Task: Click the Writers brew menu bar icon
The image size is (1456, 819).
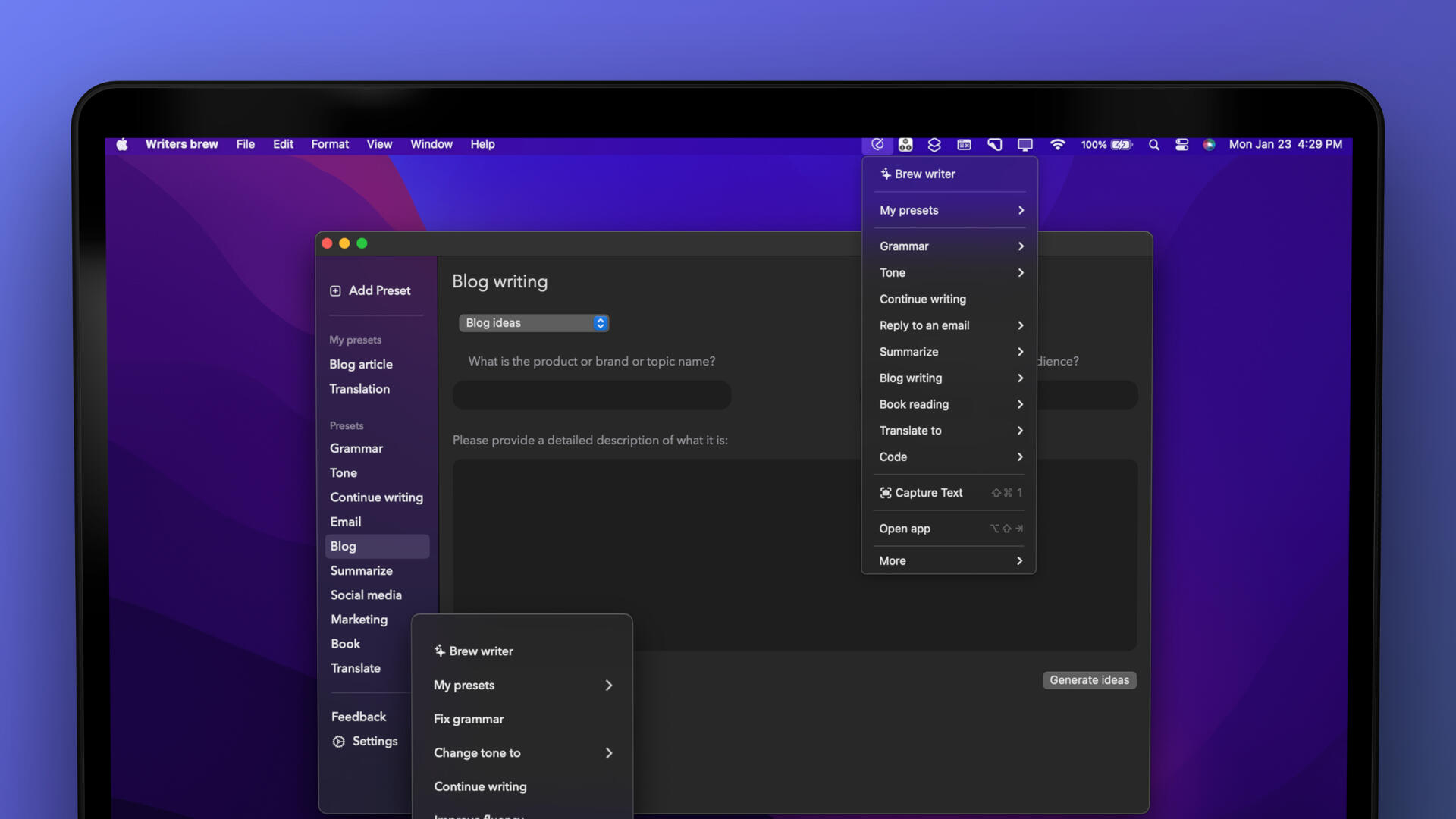Action: point(877,144)
